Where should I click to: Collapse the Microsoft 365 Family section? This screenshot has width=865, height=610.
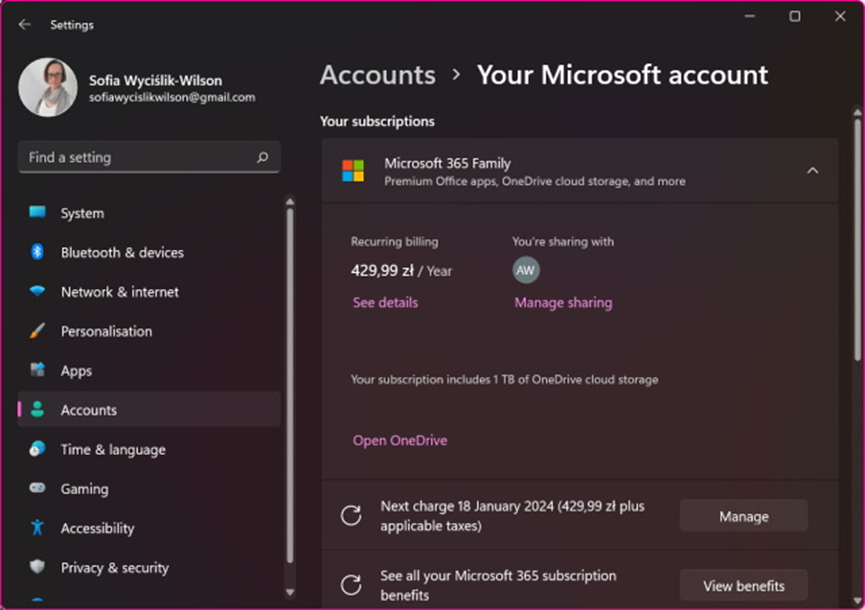point(812,171)
